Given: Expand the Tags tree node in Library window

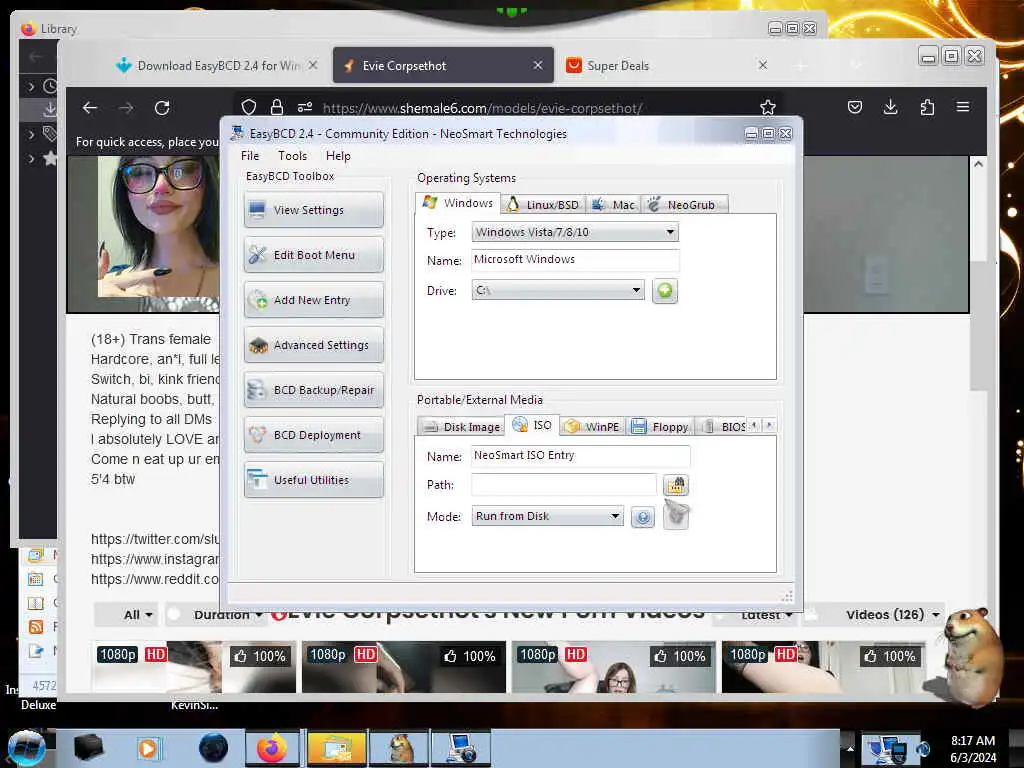Looking at the screenshot, I should click(31, 135).
